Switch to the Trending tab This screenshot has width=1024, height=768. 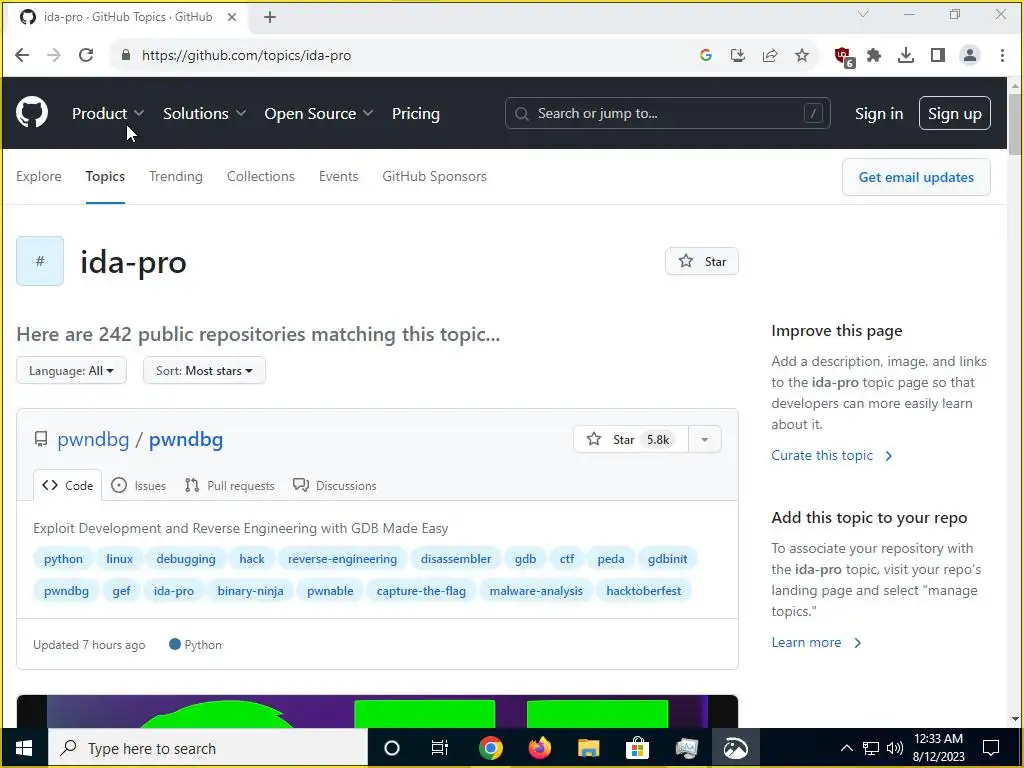pos(176,176)
